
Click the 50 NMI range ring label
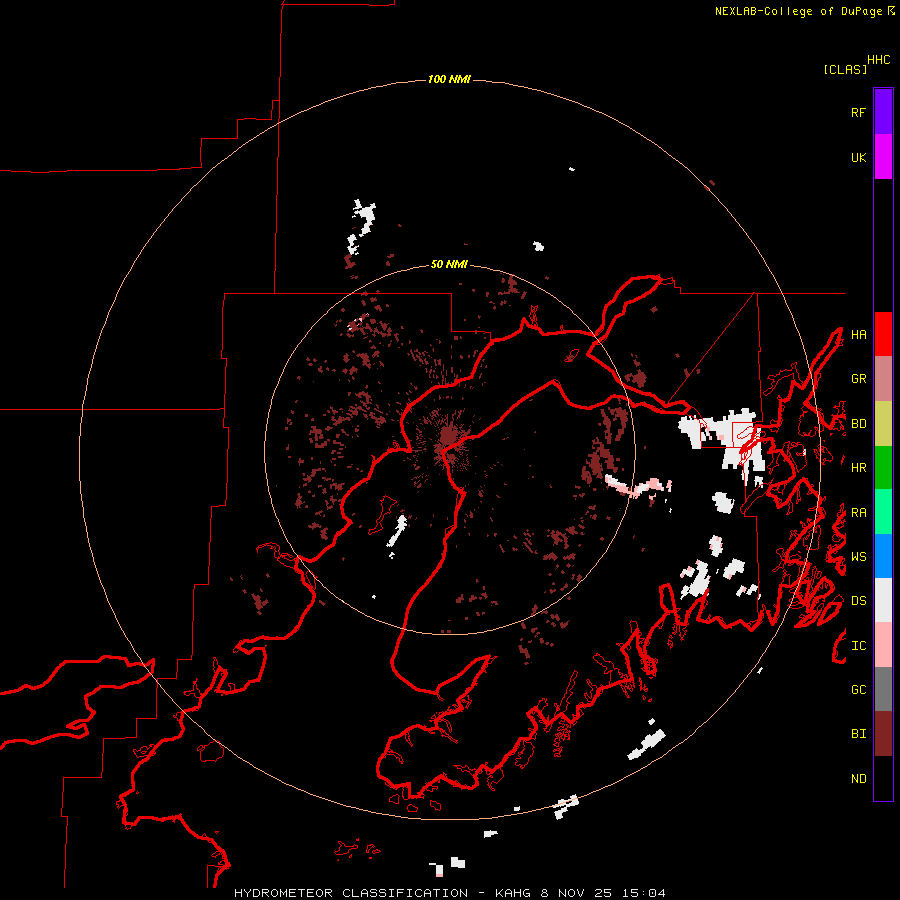click(x=449, y=264)
